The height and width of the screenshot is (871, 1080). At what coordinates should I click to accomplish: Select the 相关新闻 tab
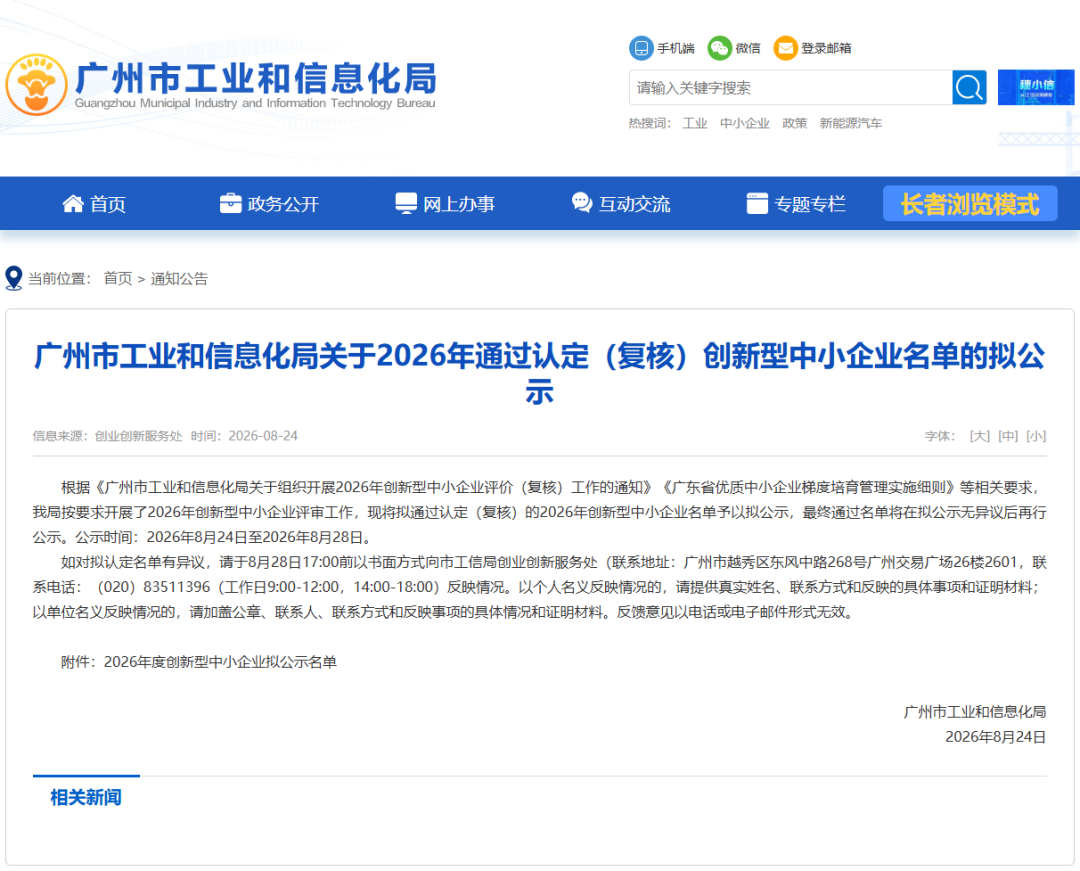86,797
